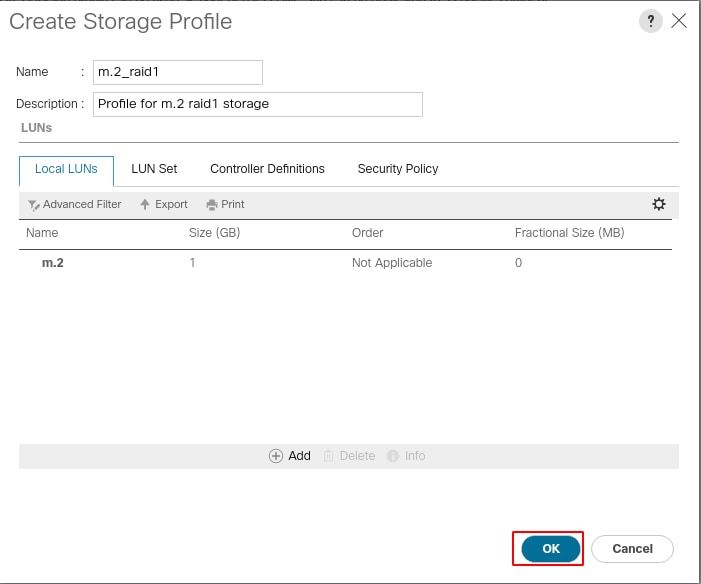Open help with the question mark icon
Image resolution: width=701 pixels, height=584 pixels.
[650, 21]
